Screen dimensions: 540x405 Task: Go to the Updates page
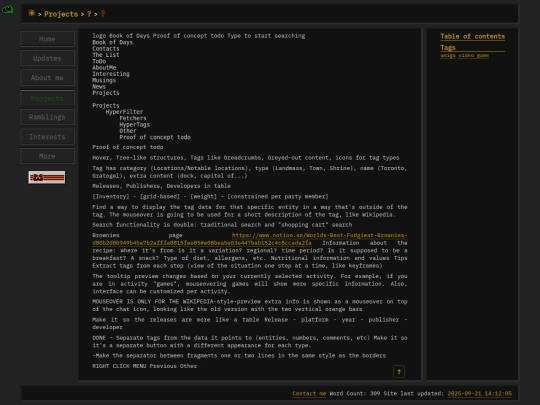(x=47, y=58)
